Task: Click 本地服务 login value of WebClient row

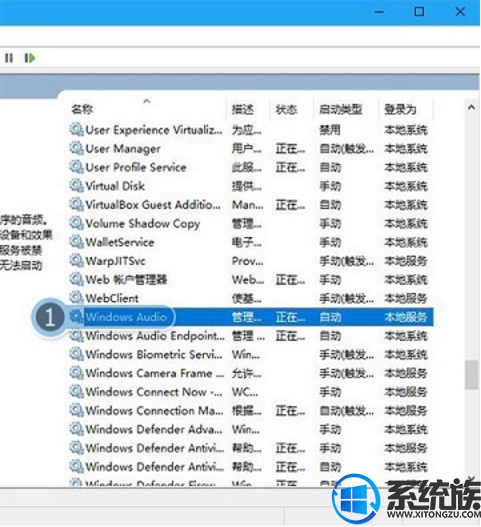Action: (406, 298)
